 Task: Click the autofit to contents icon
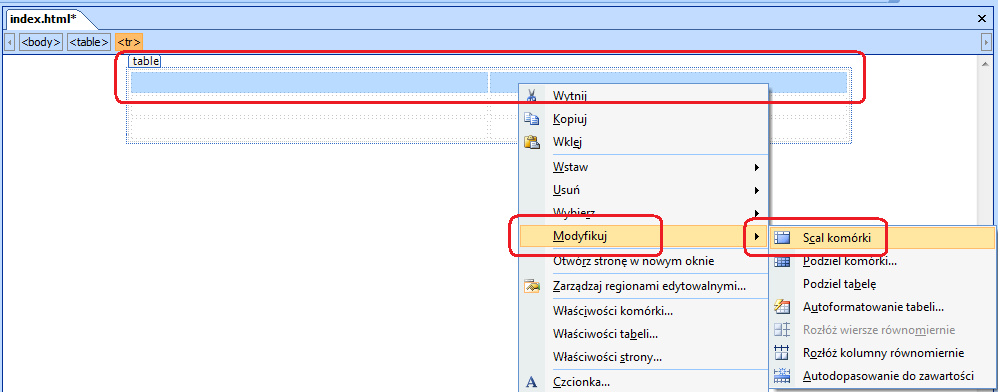pyautogui.click(x=782, y=375)
